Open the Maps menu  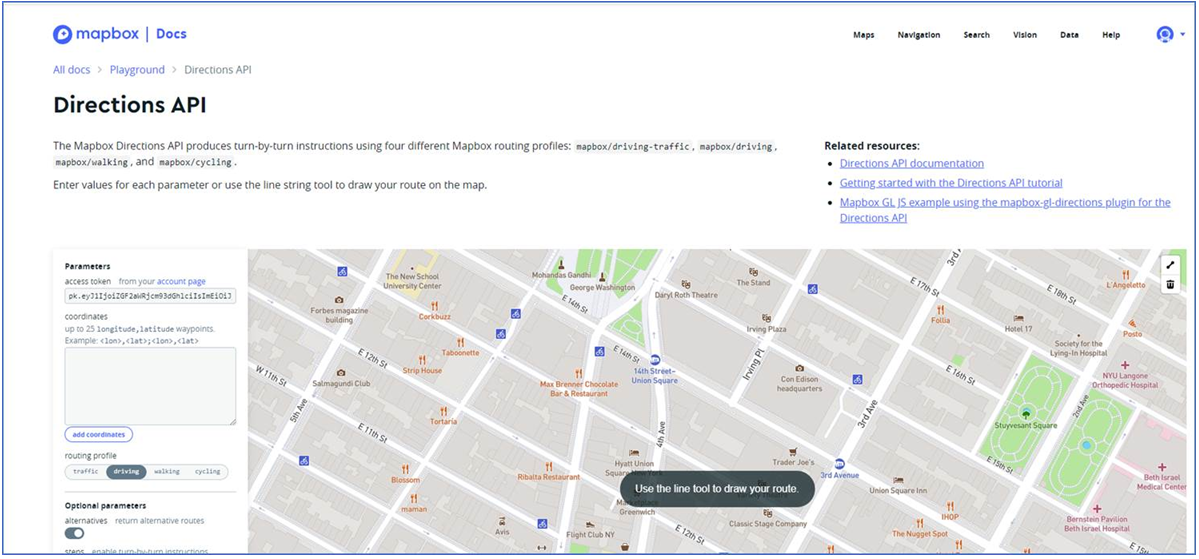tap(863, 35)
